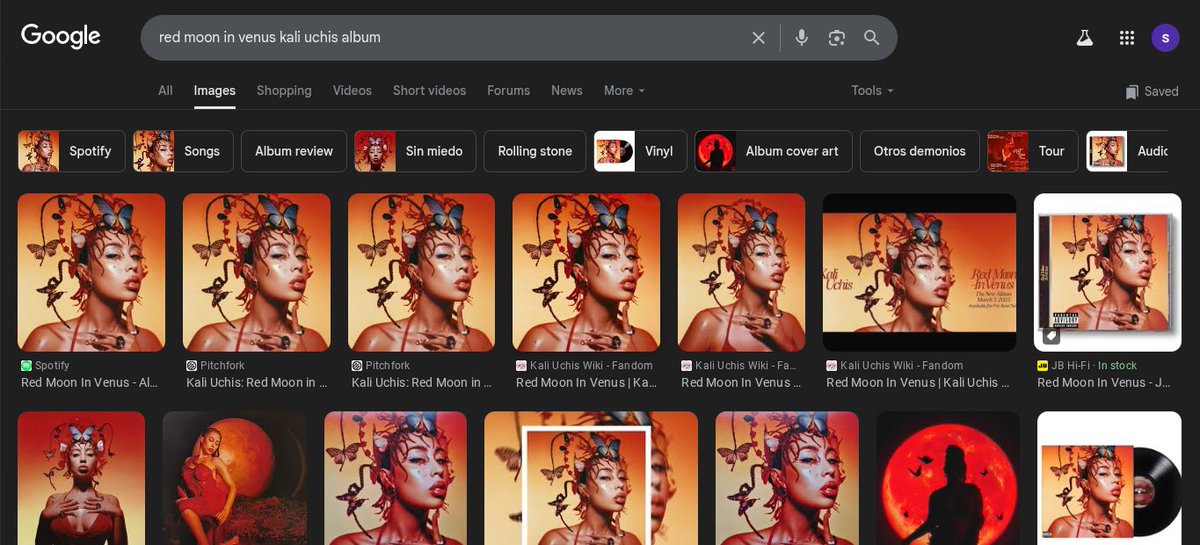Apply the Sin miedo filter chip

coord(415,151)
